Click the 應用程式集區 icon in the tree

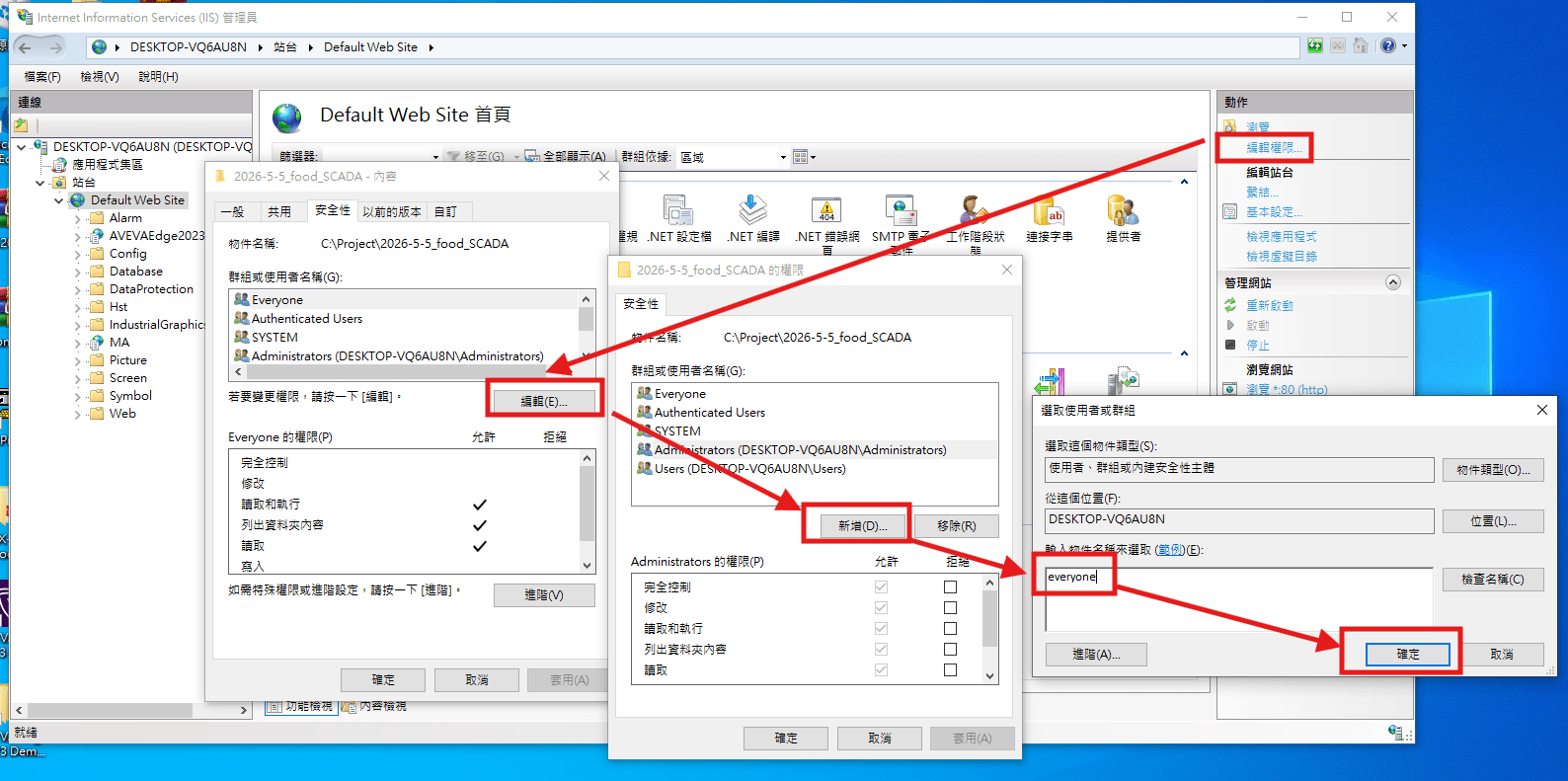[60, 165]
